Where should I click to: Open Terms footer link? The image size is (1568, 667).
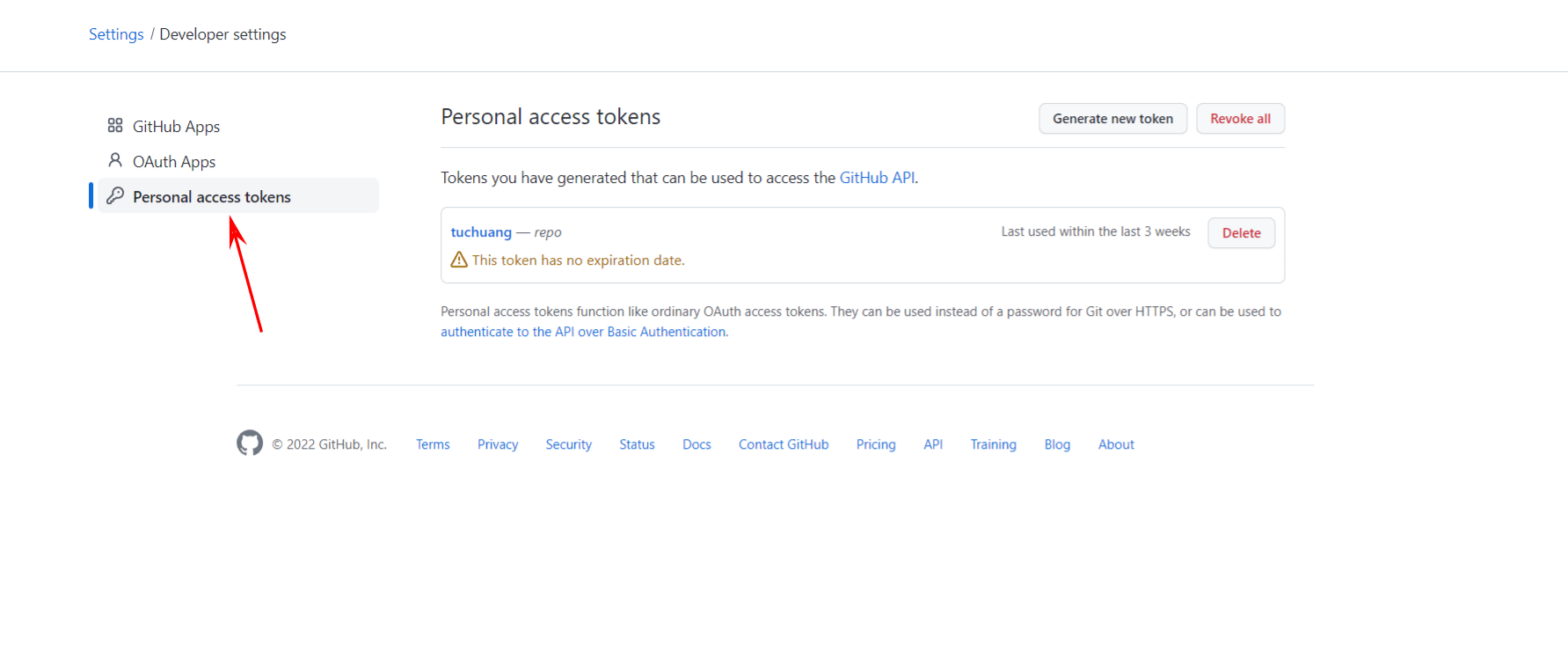pos(433,444)
